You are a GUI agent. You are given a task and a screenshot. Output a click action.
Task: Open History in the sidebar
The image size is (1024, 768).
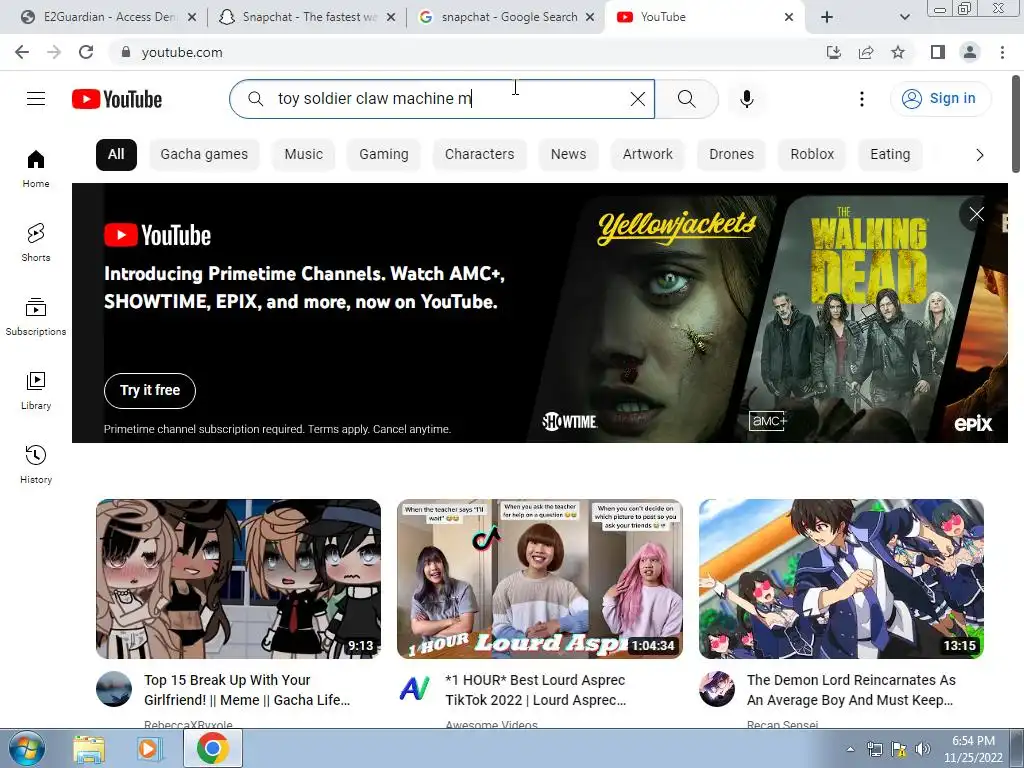pyautogui.click(x=36, y=464)
